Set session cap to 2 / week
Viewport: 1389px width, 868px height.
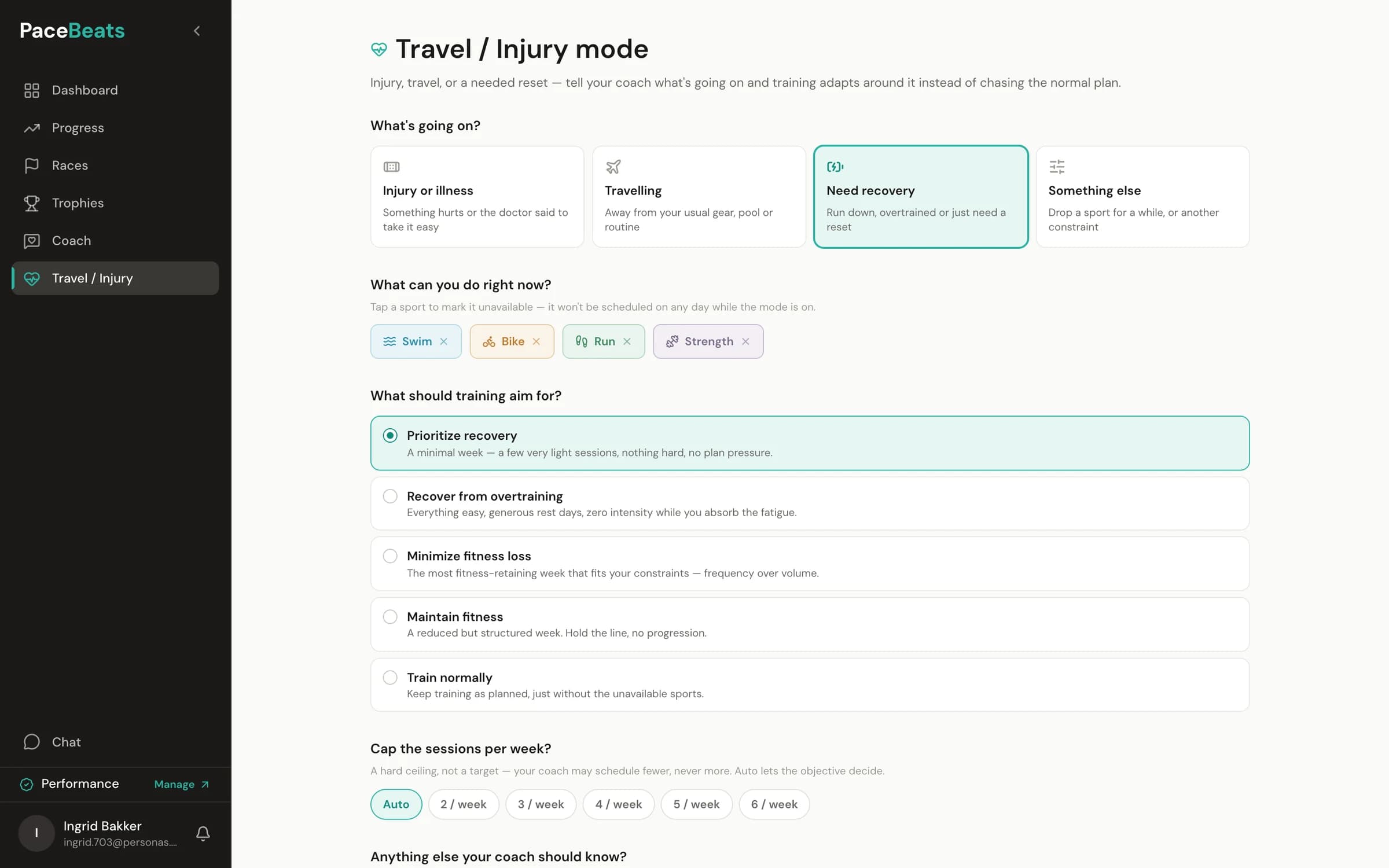464,804
